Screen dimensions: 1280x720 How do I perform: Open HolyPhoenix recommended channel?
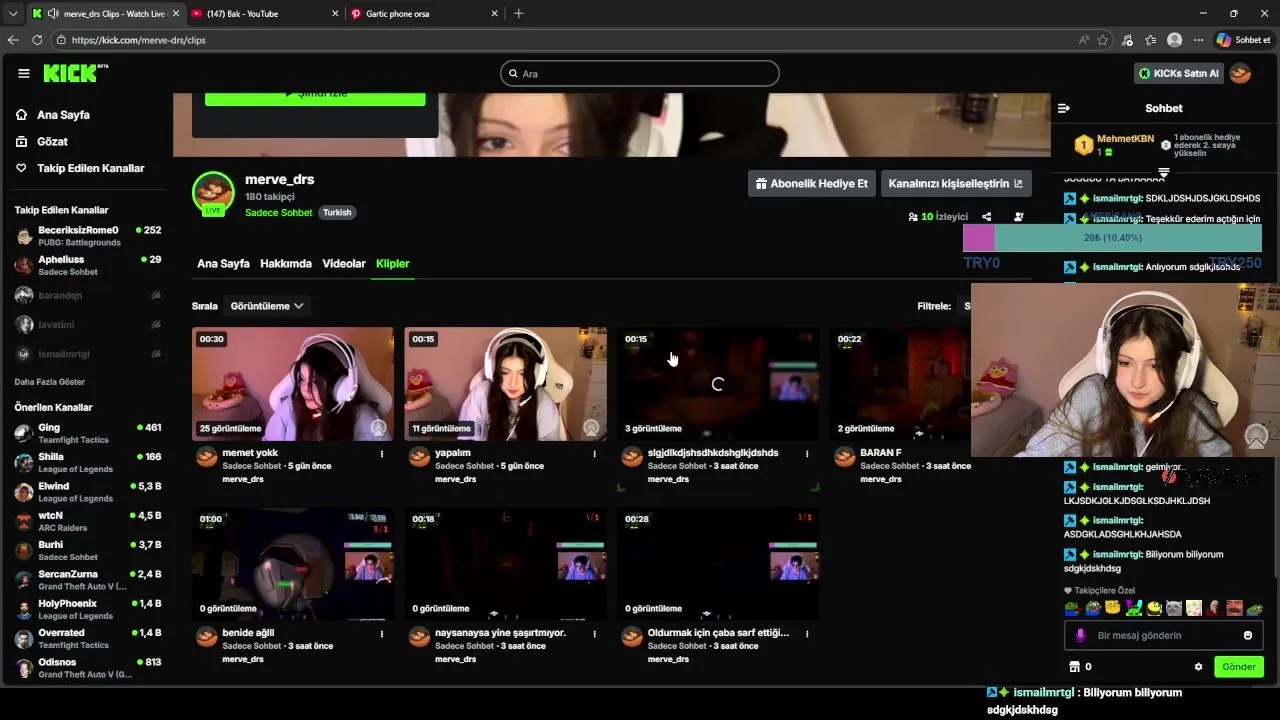click(x=88, y=609)
